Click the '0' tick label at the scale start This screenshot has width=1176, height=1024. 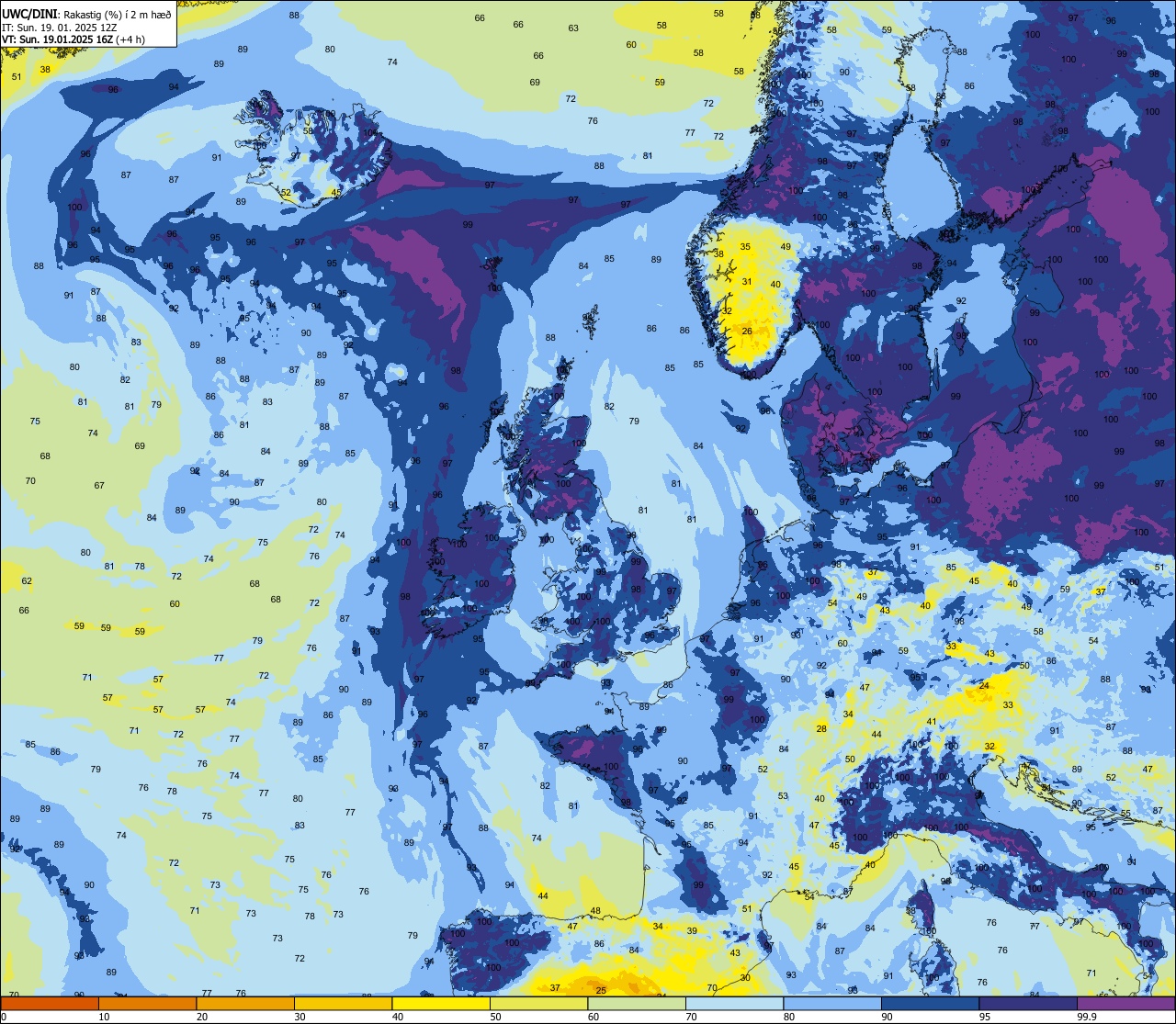click(x=4, y=1017)
